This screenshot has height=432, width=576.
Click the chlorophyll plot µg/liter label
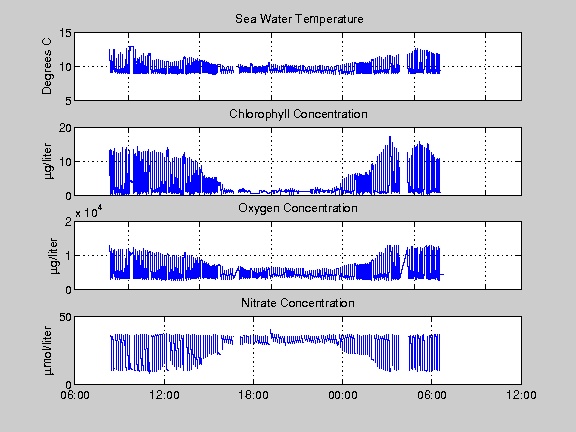click(48, 161)
